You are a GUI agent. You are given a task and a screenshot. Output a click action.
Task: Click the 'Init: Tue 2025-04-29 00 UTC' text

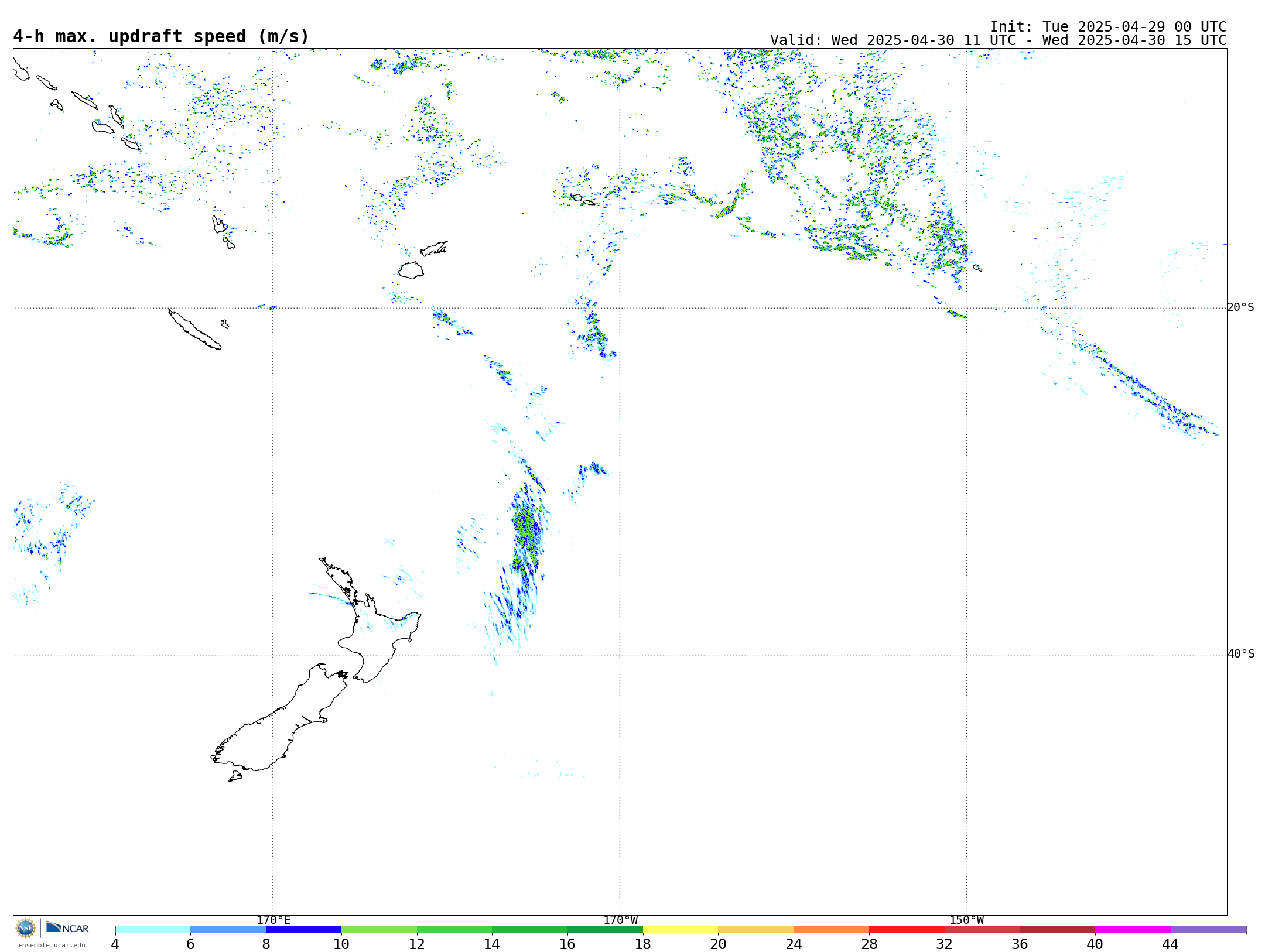click(x=1108, y=27)
